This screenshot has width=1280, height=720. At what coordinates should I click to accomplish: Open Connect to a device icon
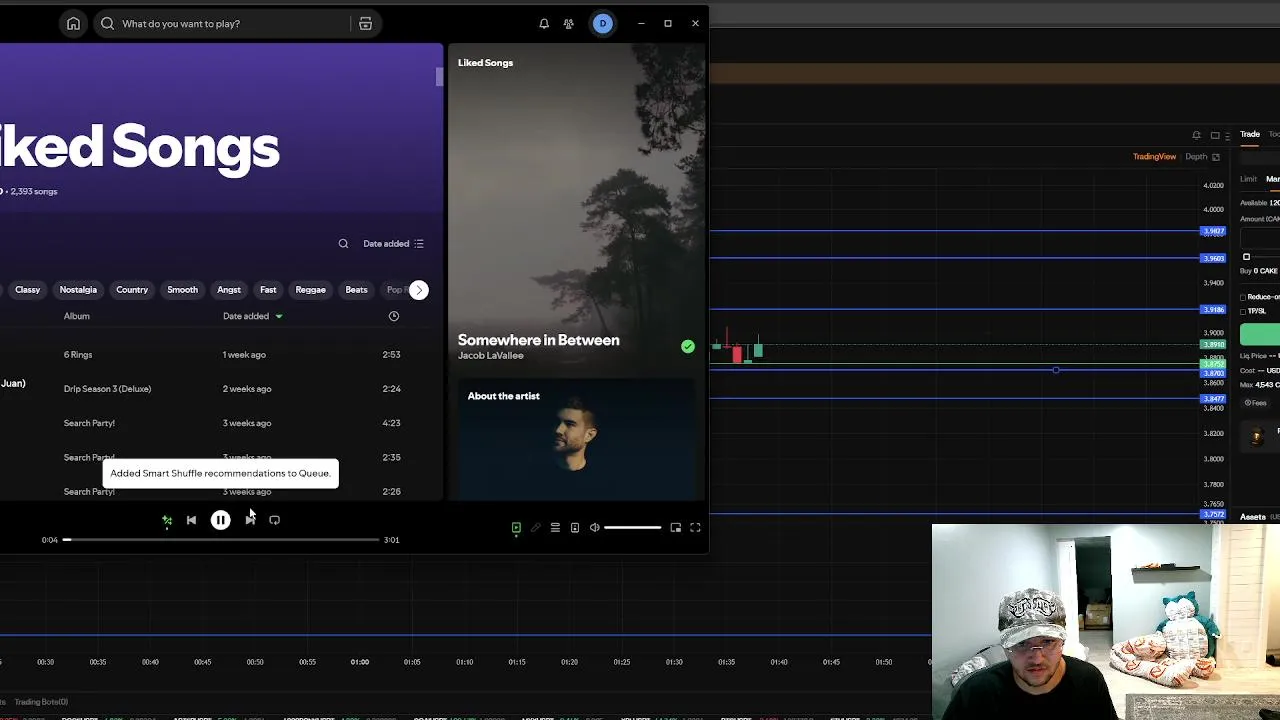point(574,527)
